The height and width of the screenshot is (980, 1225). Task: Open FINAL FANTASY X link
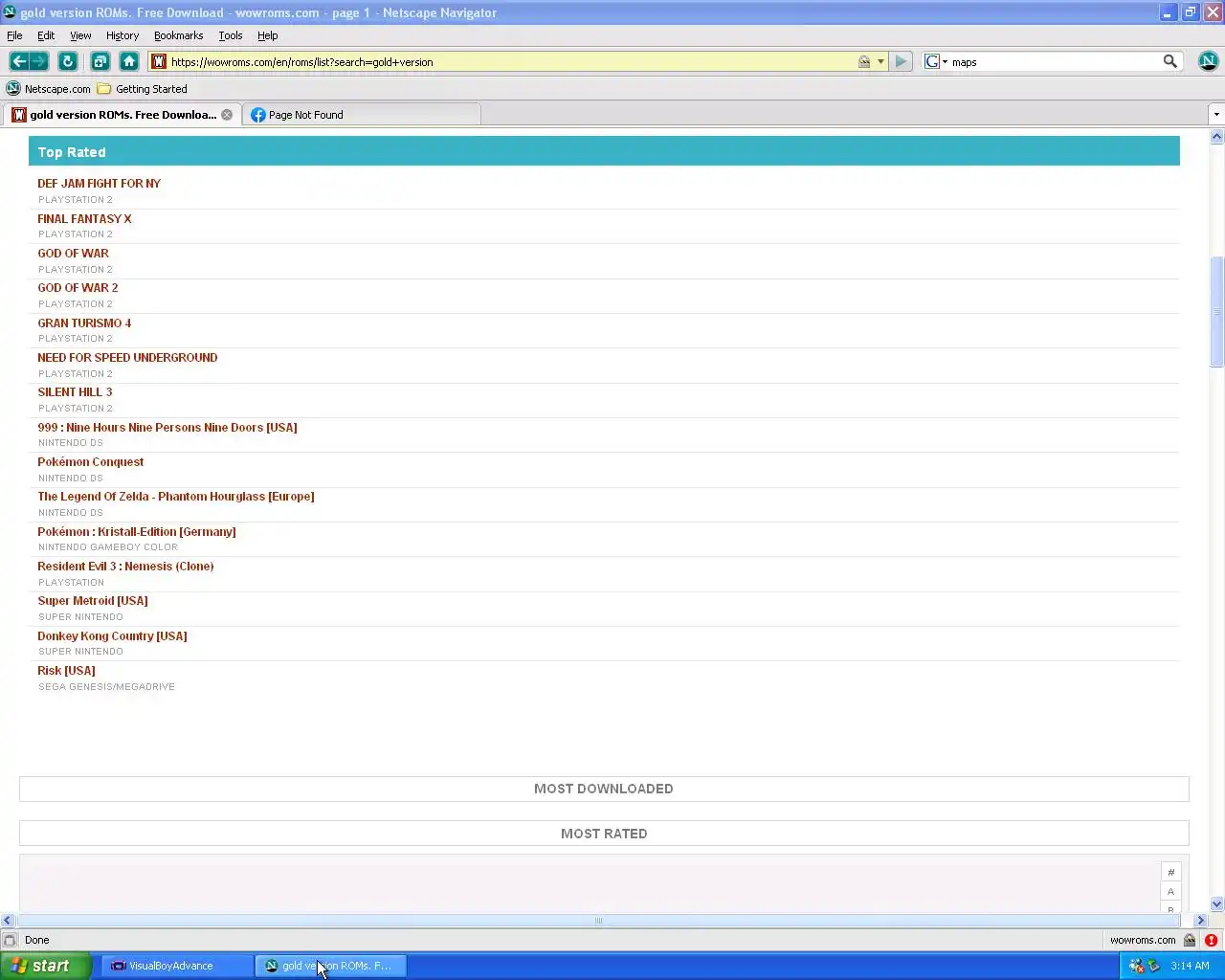point(84,218)
